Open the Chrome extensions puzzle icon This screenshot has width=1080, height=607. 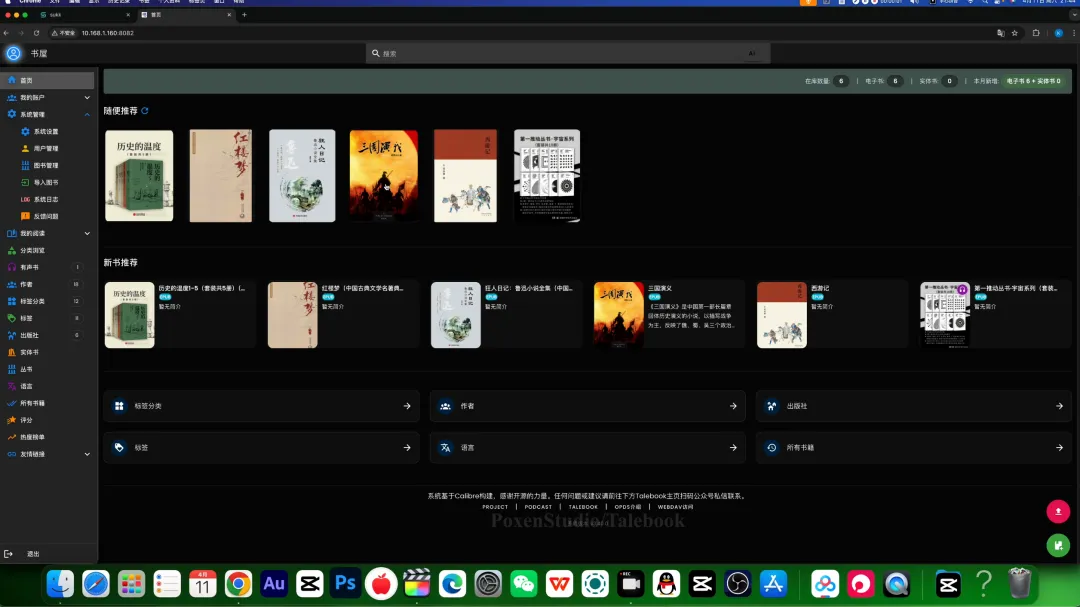(1036, 33)
